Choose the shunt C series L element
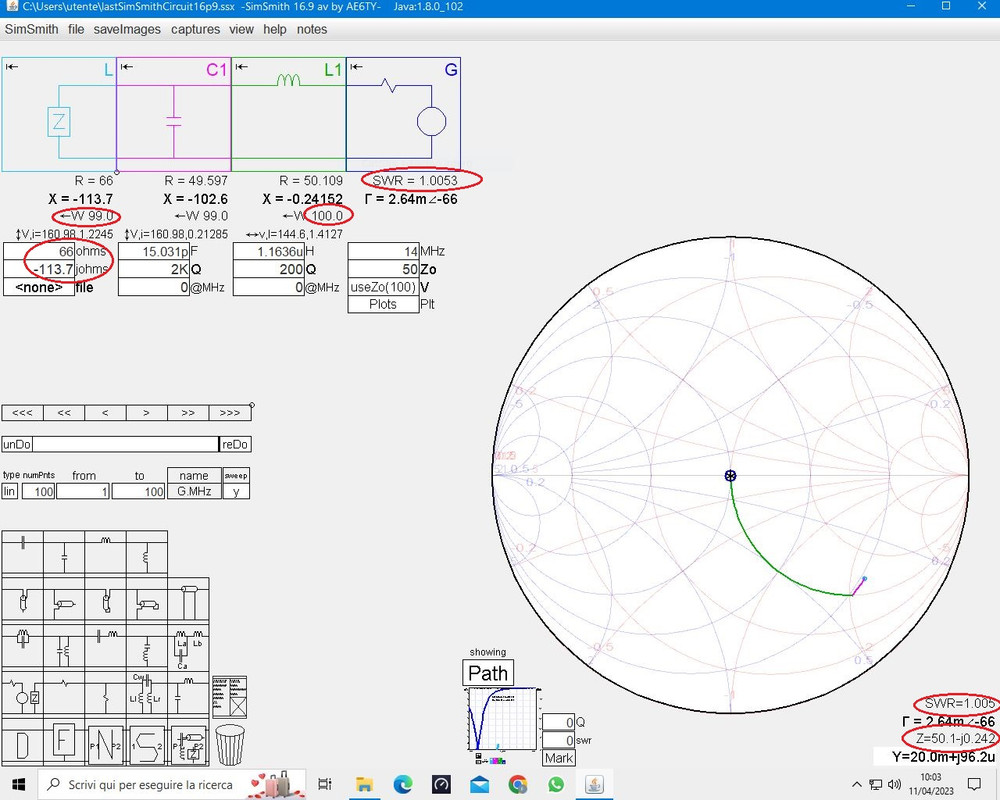 pyautogui.click(x=189, y=694)
